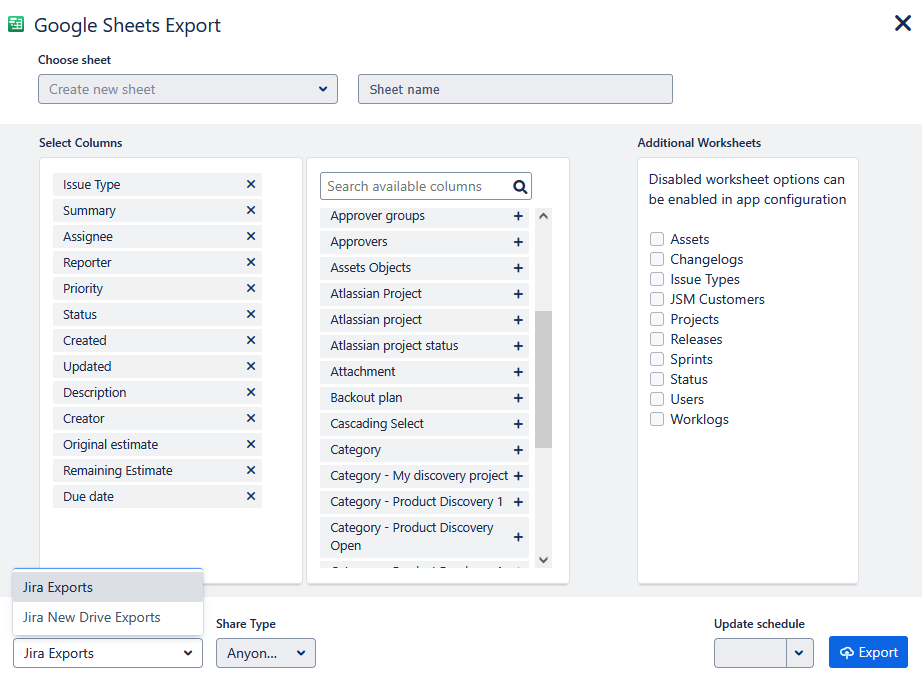Click the available columns scrollbar thumb

(543, 378)
